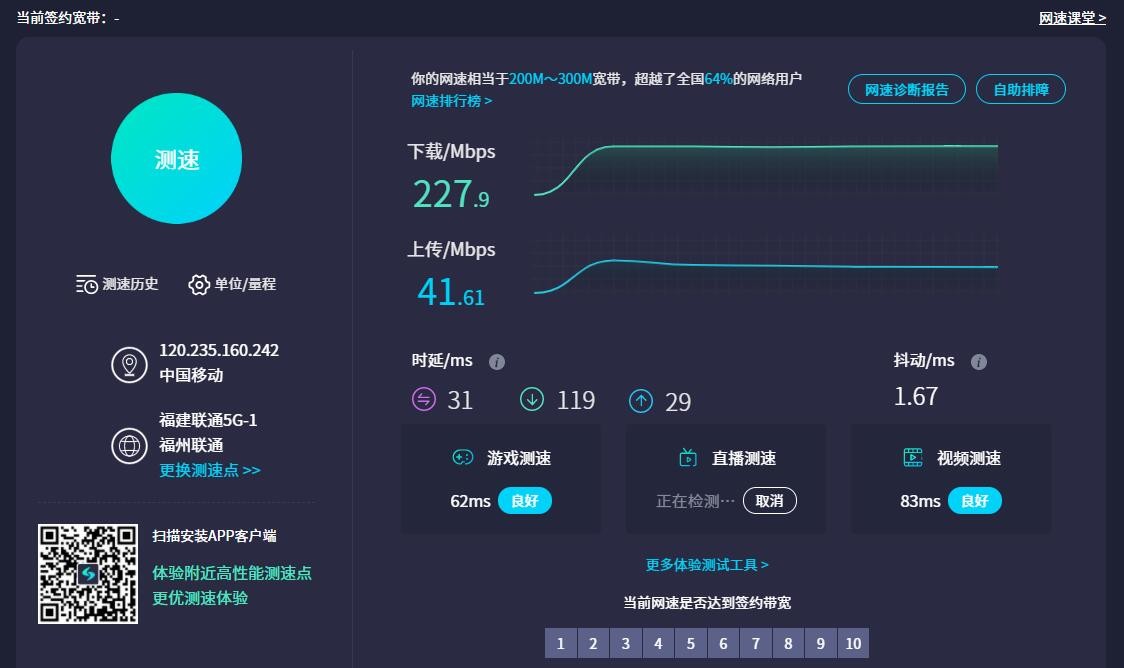
Task: Click the QR code for the APP client
Action: (x=88, y=574)
